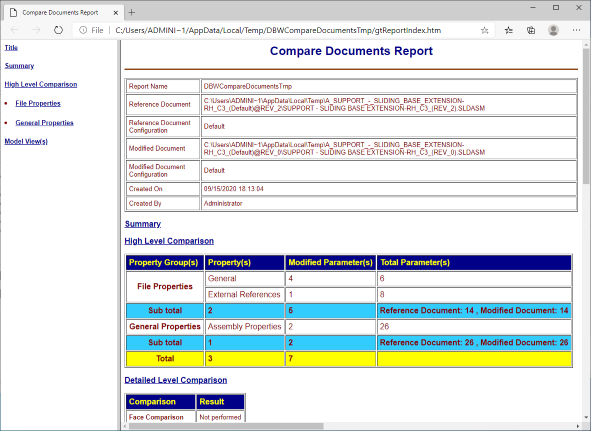Viewport: 591px width, 431px height.
Task: Close the Compare Documents Report tab
Action: 116,12
